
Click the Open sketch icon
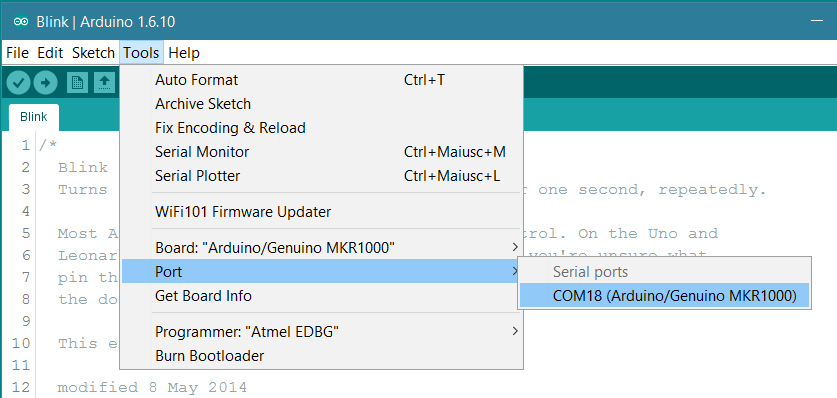tap(105, 83)
